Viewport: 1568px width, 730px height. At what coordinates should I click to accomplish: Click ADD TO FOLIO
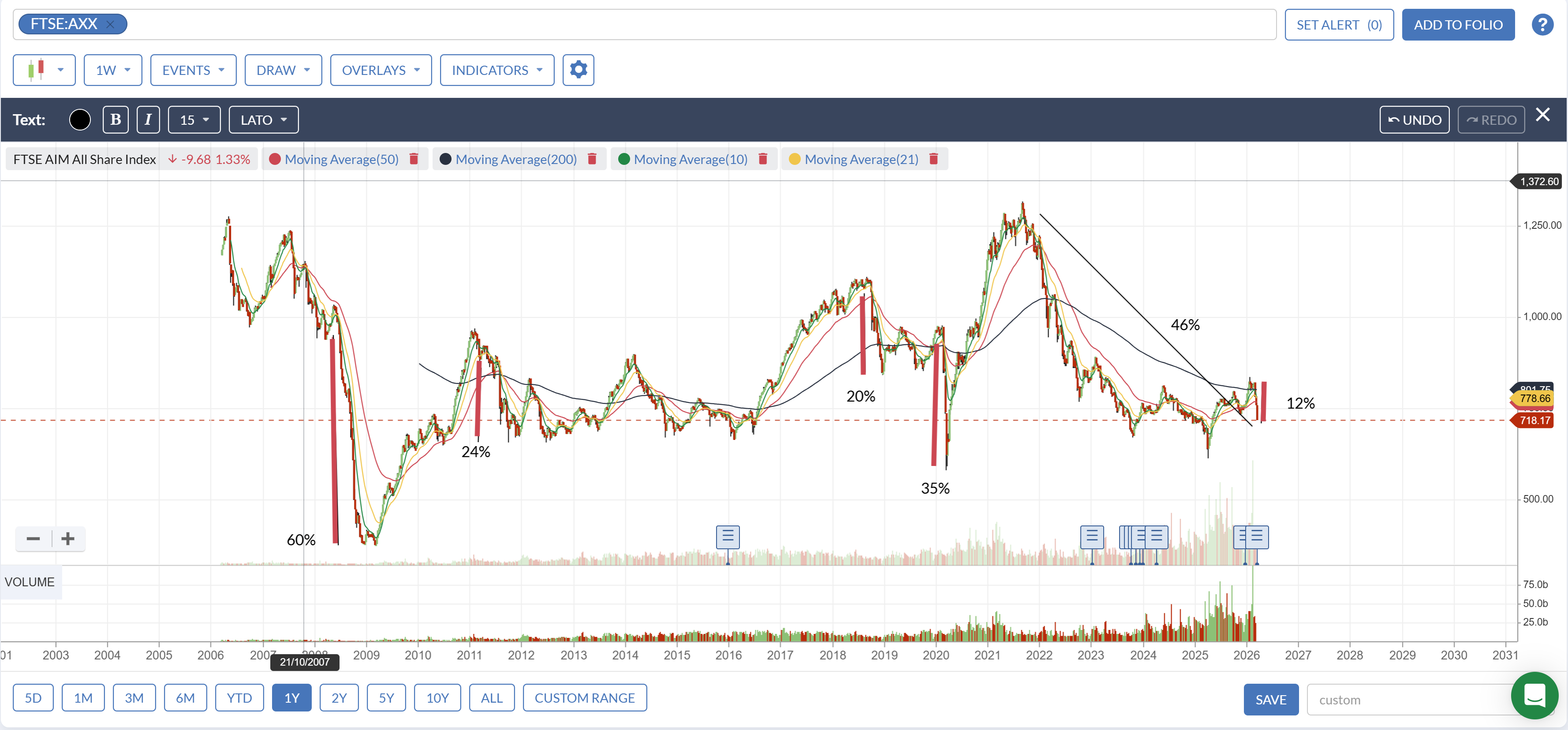[x=1458, y=25]
